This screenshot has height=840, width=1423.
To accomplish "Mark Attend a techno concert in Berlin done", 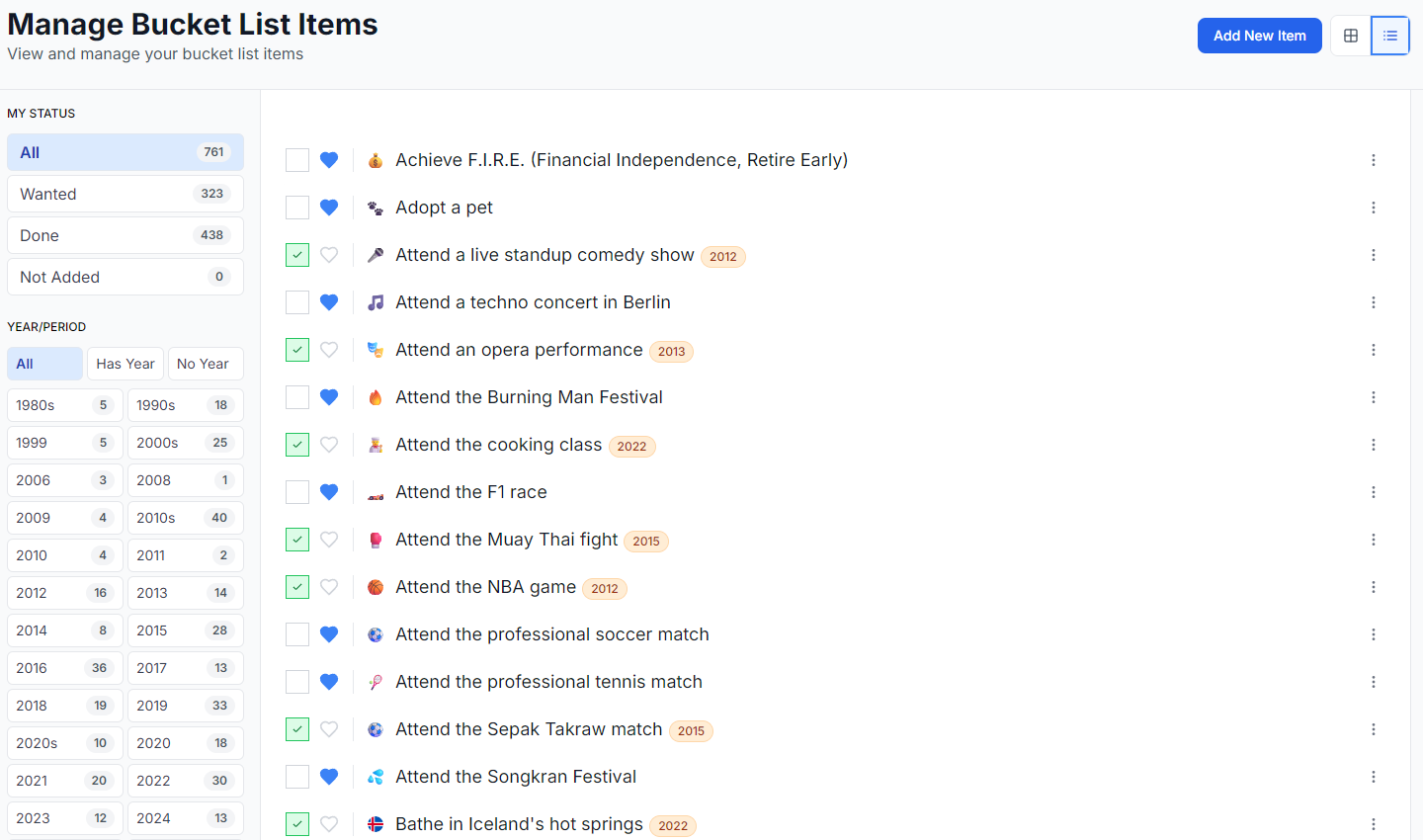I will click(297, 302).
